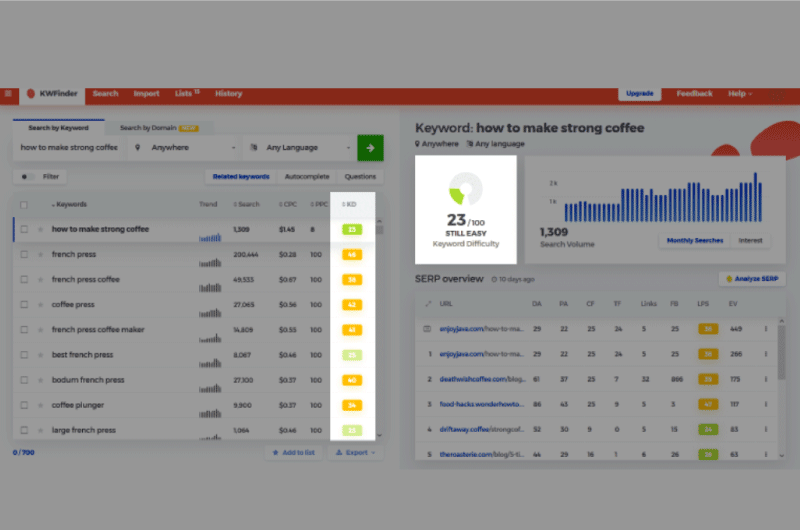Star the 'french press coffee' keyword

40,280
